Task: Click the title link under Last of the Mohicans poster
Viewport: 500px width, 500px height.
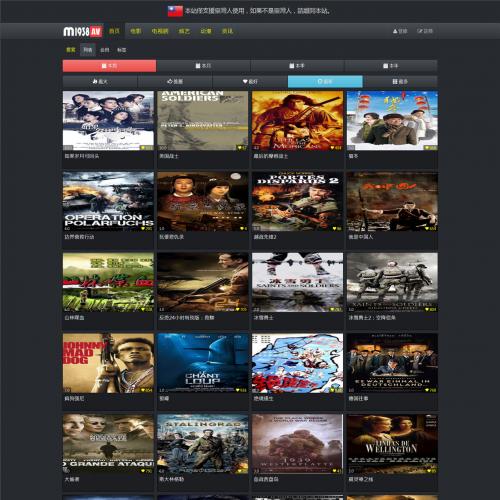Action: point(271,156)
